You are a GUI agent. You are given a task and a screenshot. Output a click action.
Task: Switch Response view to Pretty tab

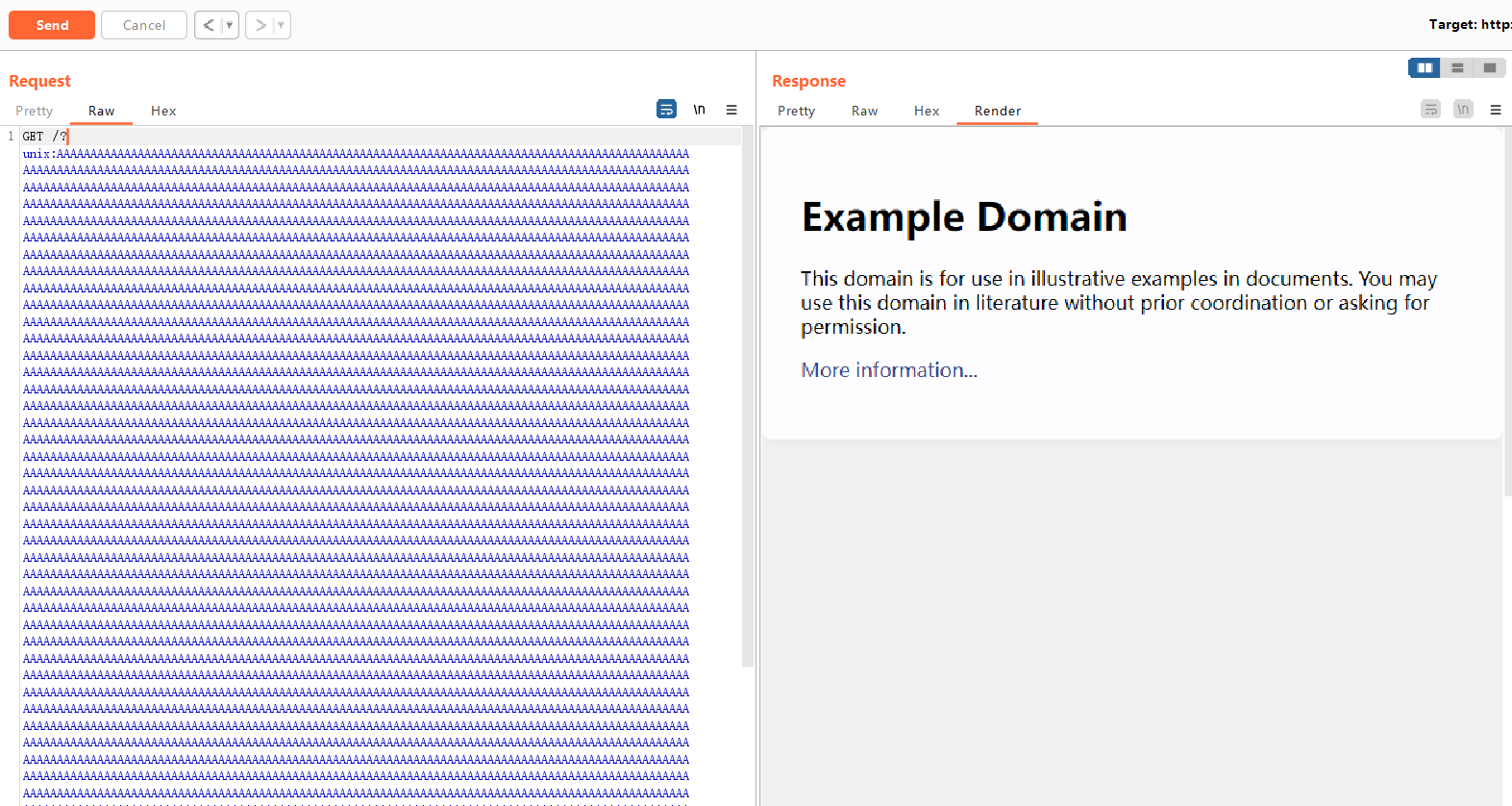[796, 111]
